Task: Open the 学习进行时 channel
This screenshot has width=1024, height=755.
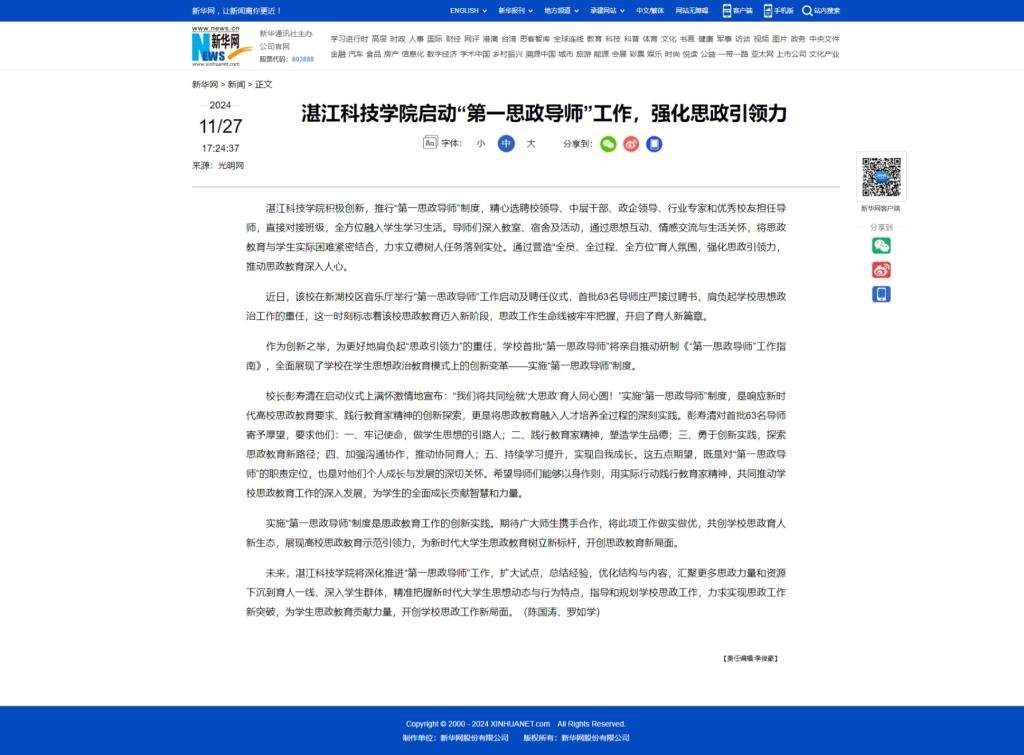Action: (349, 39)
